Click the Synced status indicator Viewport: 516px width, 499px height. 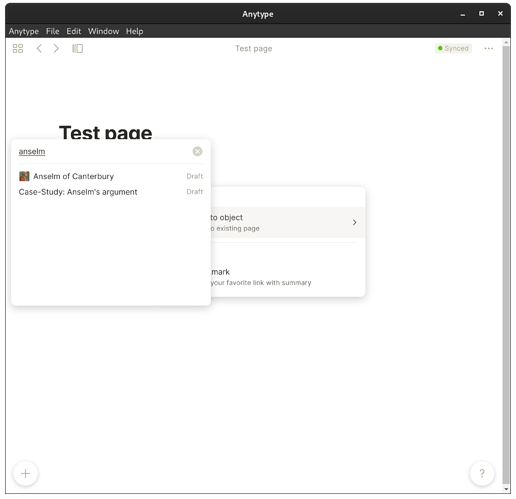tap(453, 49)
